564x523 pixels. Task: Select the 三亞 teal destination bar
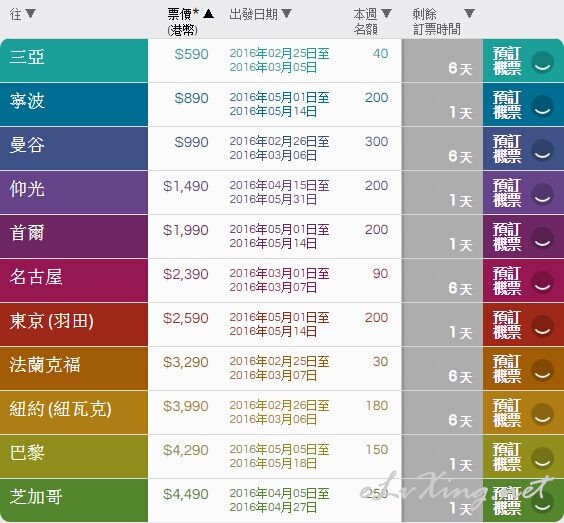pos(74,60)
